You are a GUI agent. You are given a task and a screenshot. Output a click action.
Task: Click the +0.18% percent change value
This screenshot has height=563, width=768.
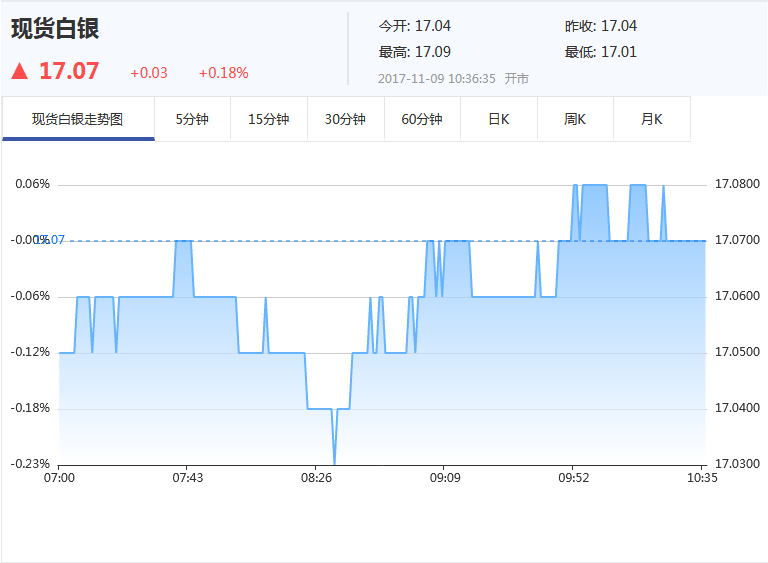(x=223, y=73)
